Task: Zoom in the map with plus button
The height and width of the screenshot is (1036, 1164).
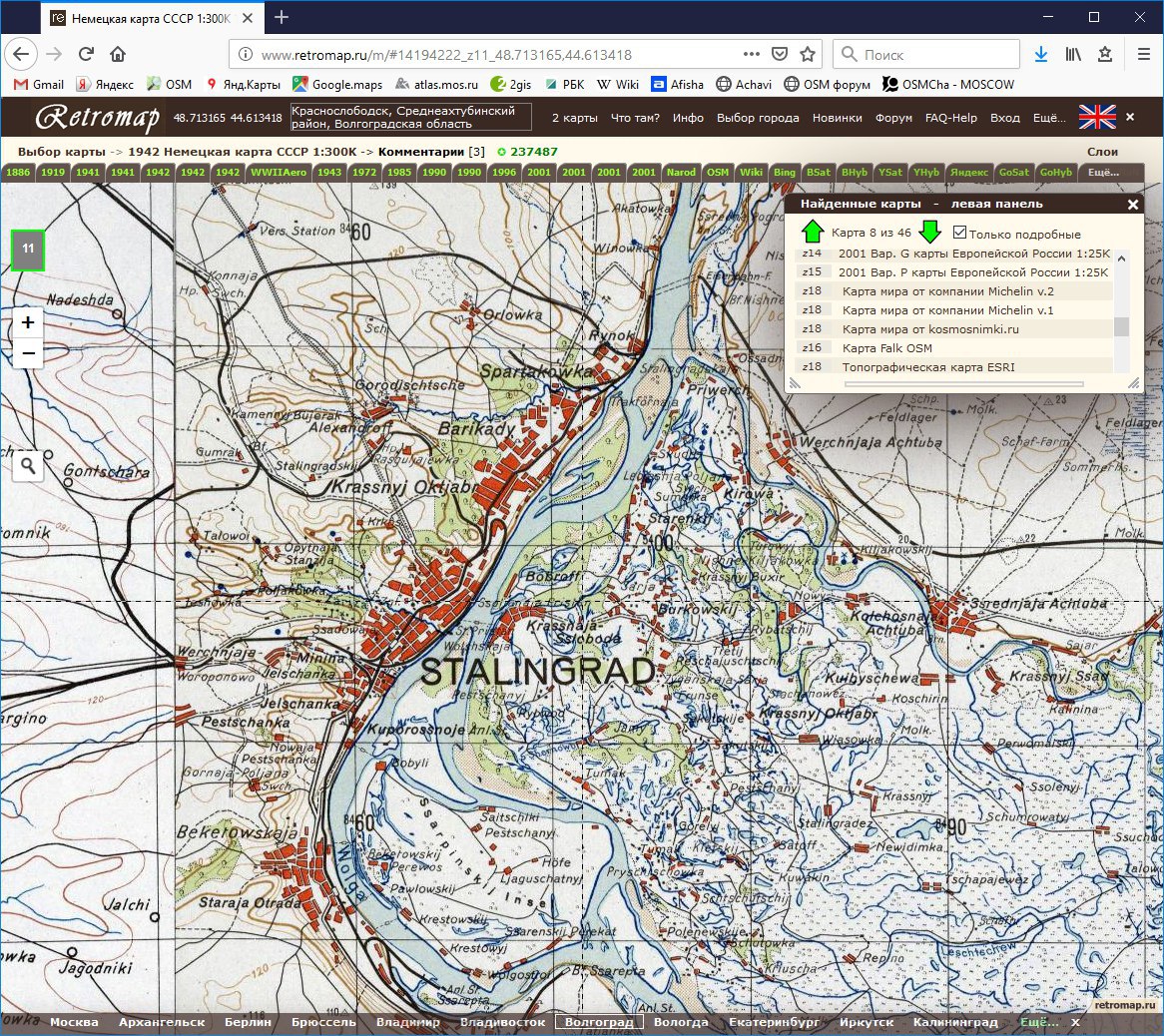Action: click(28, 322)
